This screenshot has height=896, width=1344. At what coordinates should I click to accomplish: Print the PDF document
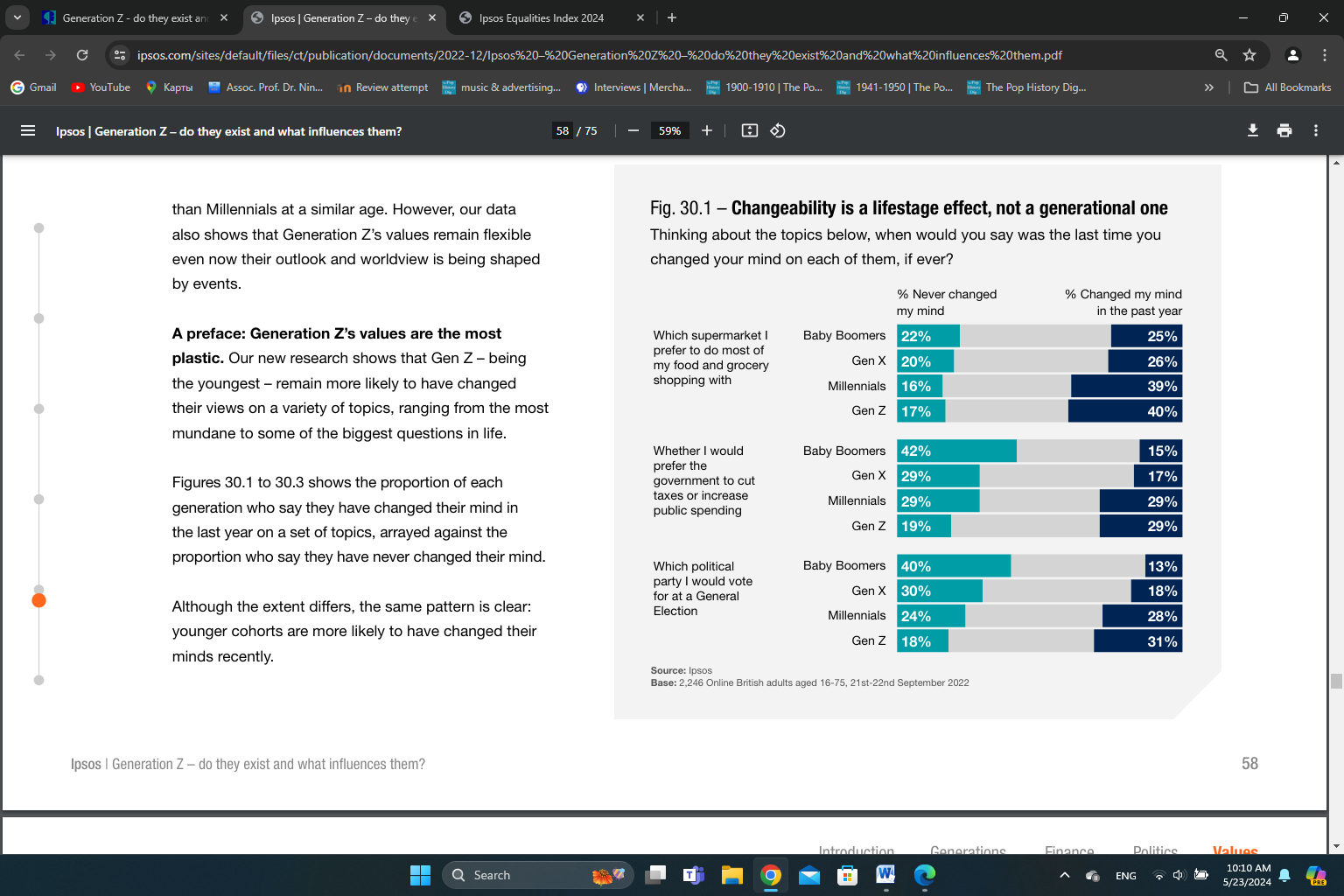(x=1284, y=130)
